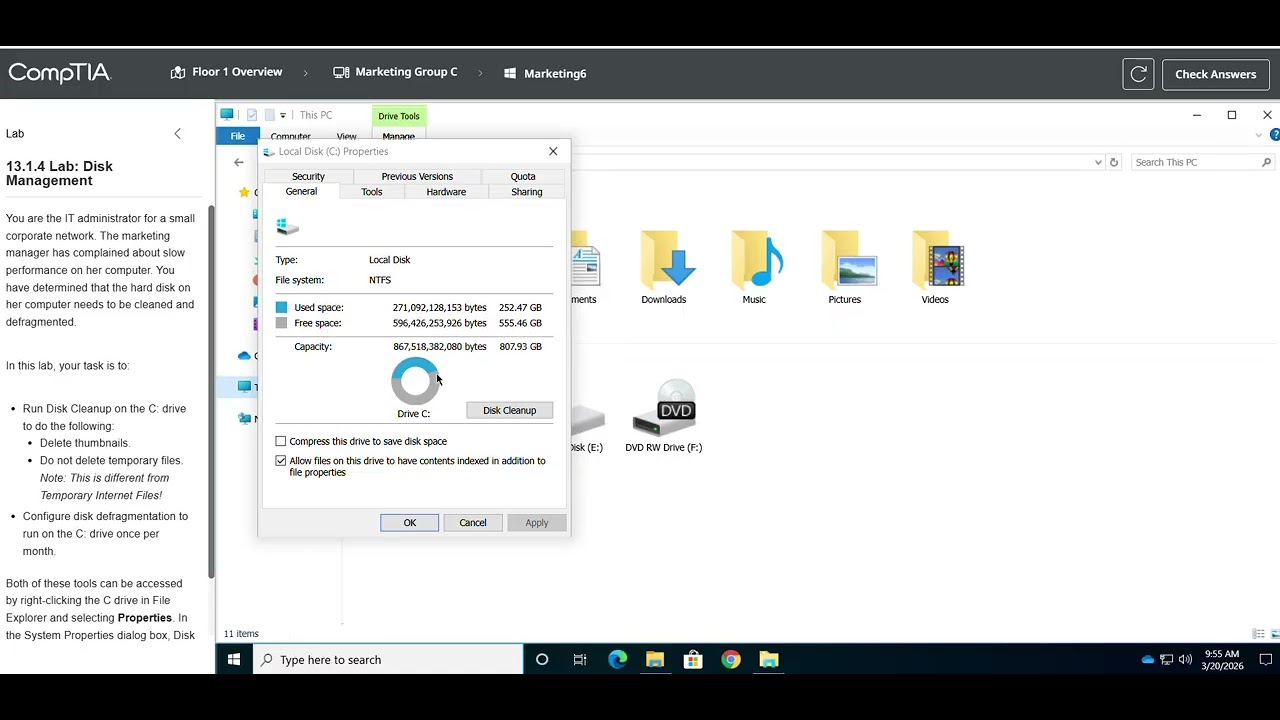This screenshot has height=720, width=1280.
Task: Click the Type here to search box
Action: click(388, 660)
